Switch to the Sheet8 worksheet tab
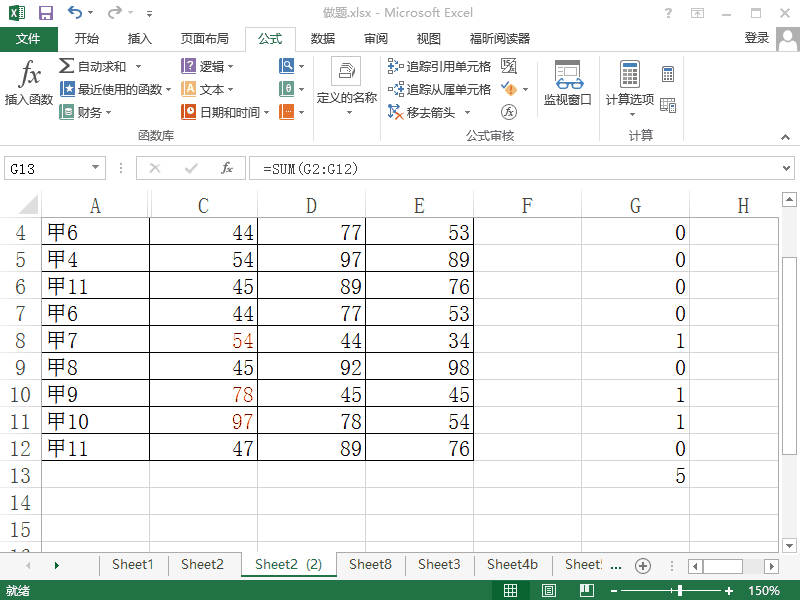Viewport: 800px width, 600px height. tap(370, 564)
